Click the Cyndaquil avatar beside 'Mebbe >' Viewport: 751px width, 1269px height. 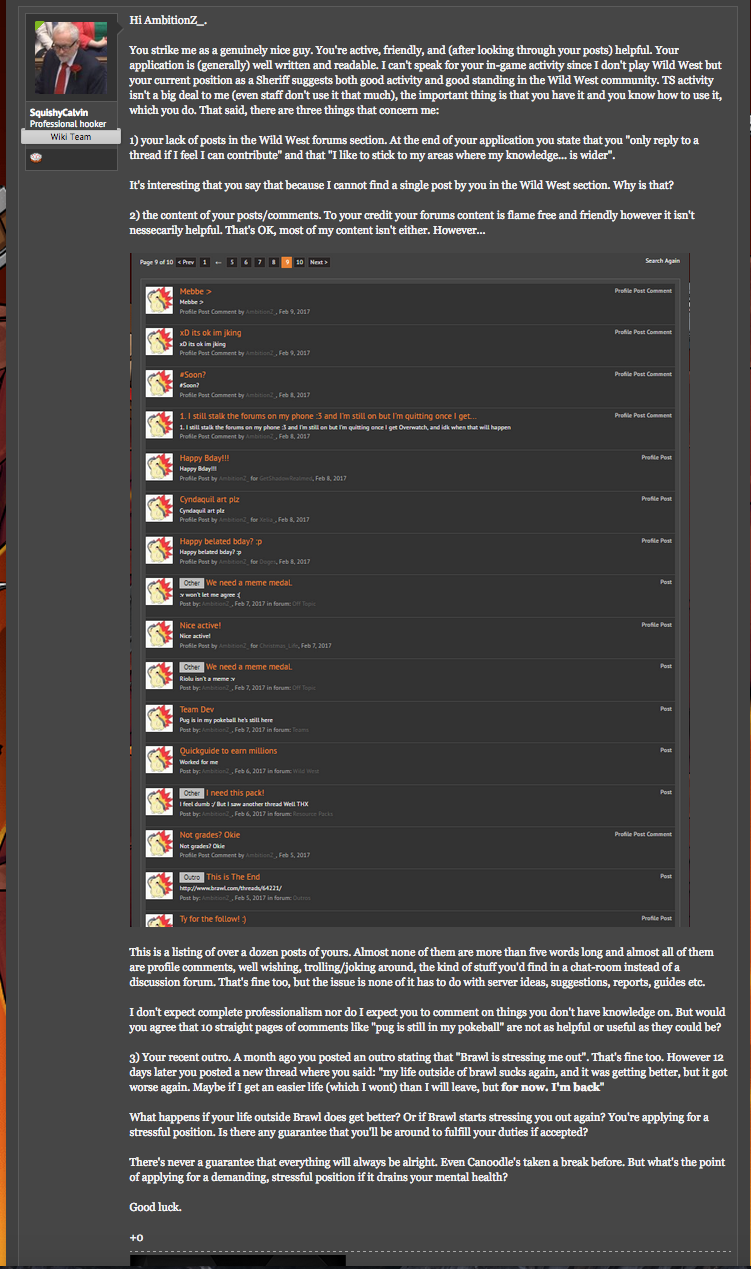[160, 301]
